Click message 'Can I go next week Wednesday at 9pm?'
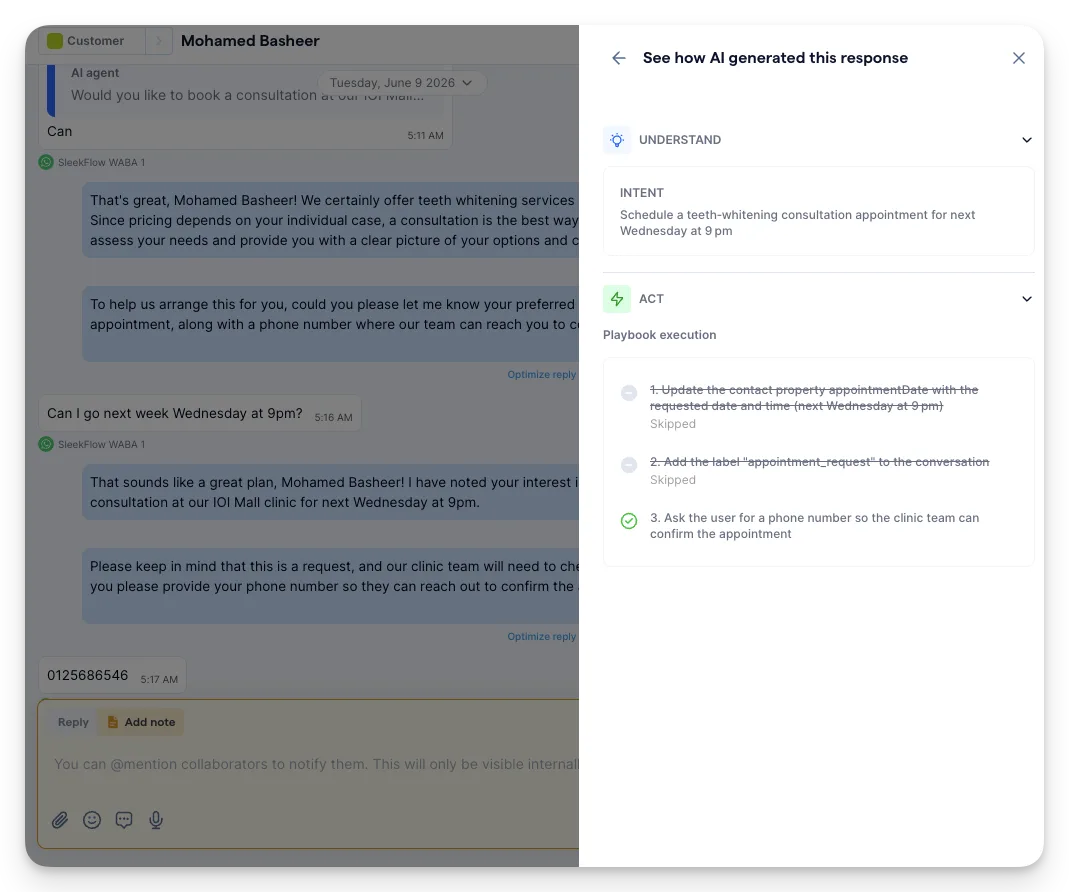Screen dimensions: 1069x892 pyautogui.click(x=200, y=413)
